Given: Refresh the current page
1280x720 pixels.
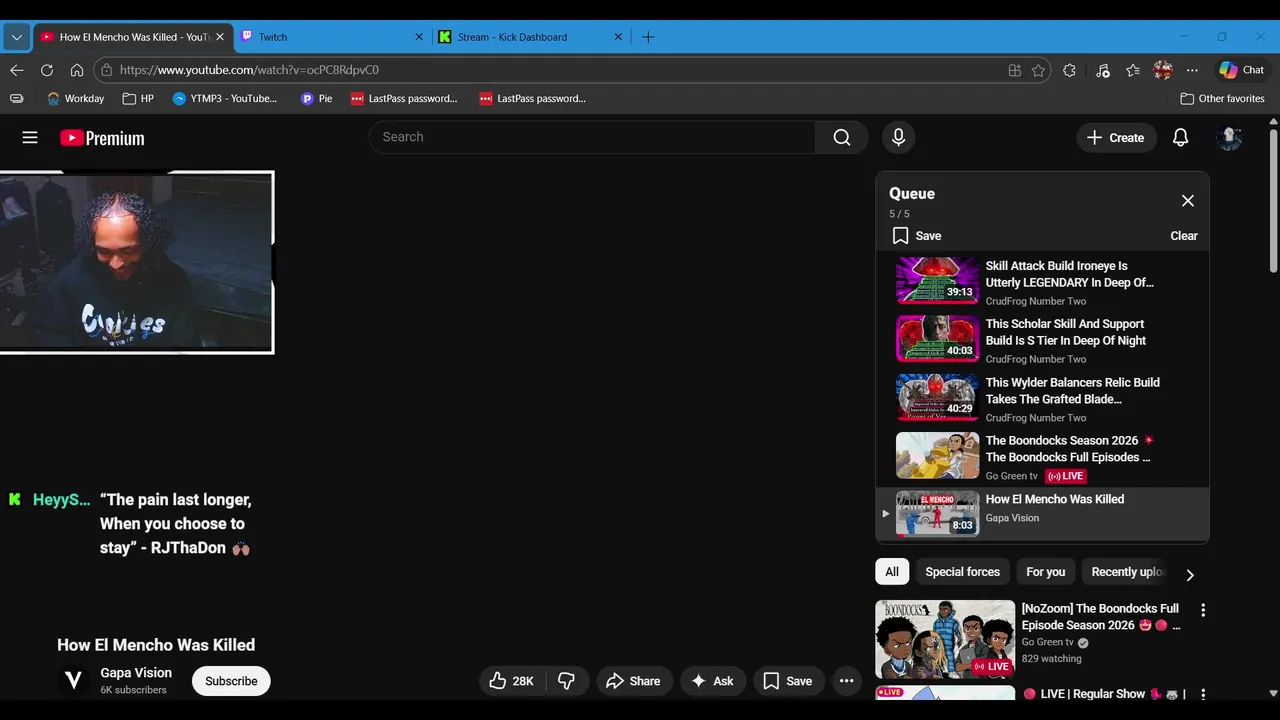Looking at the screenshot, I should [47, 70].
